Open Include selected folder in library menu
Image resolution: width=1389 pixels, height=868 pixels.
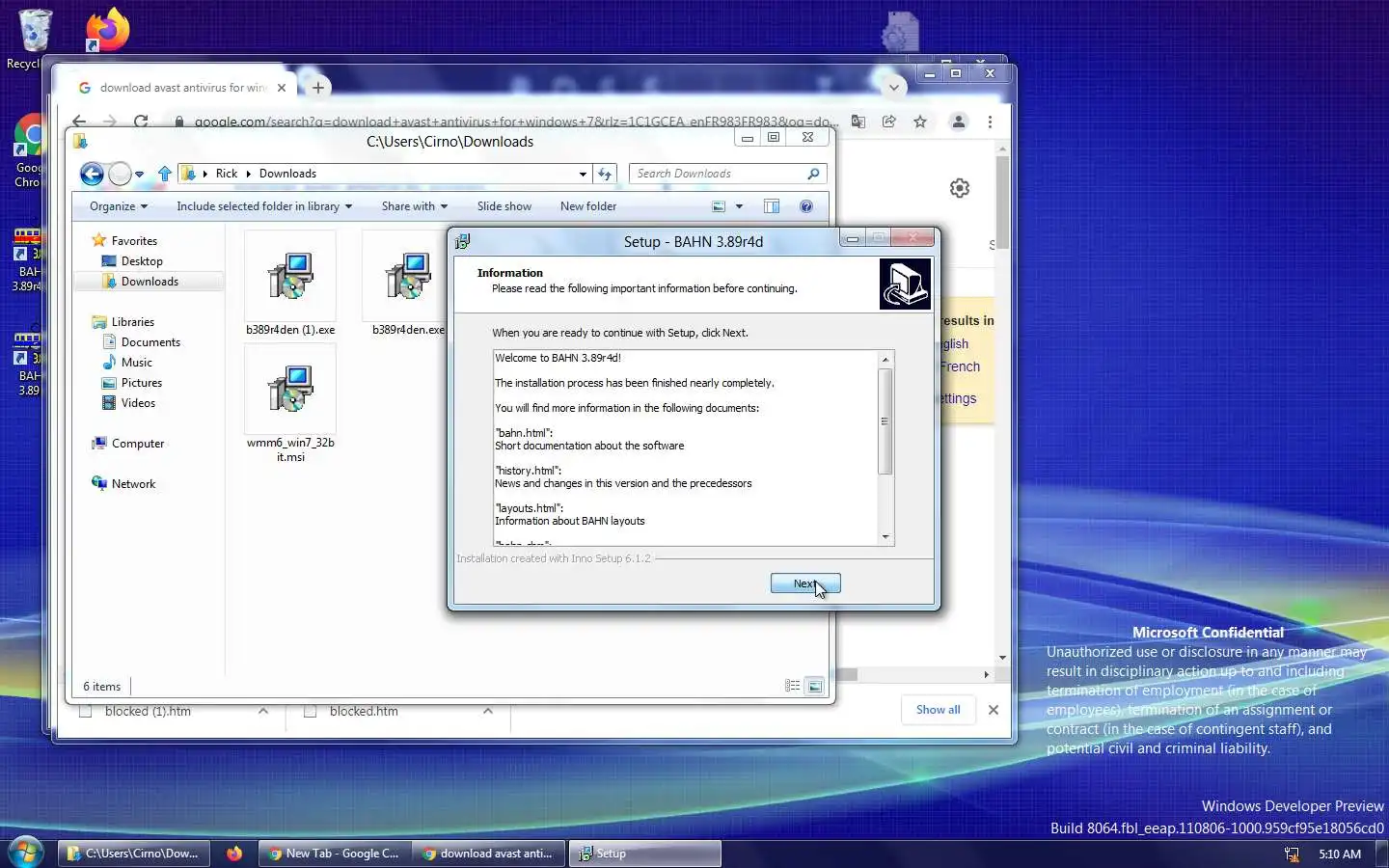[264, 206]
